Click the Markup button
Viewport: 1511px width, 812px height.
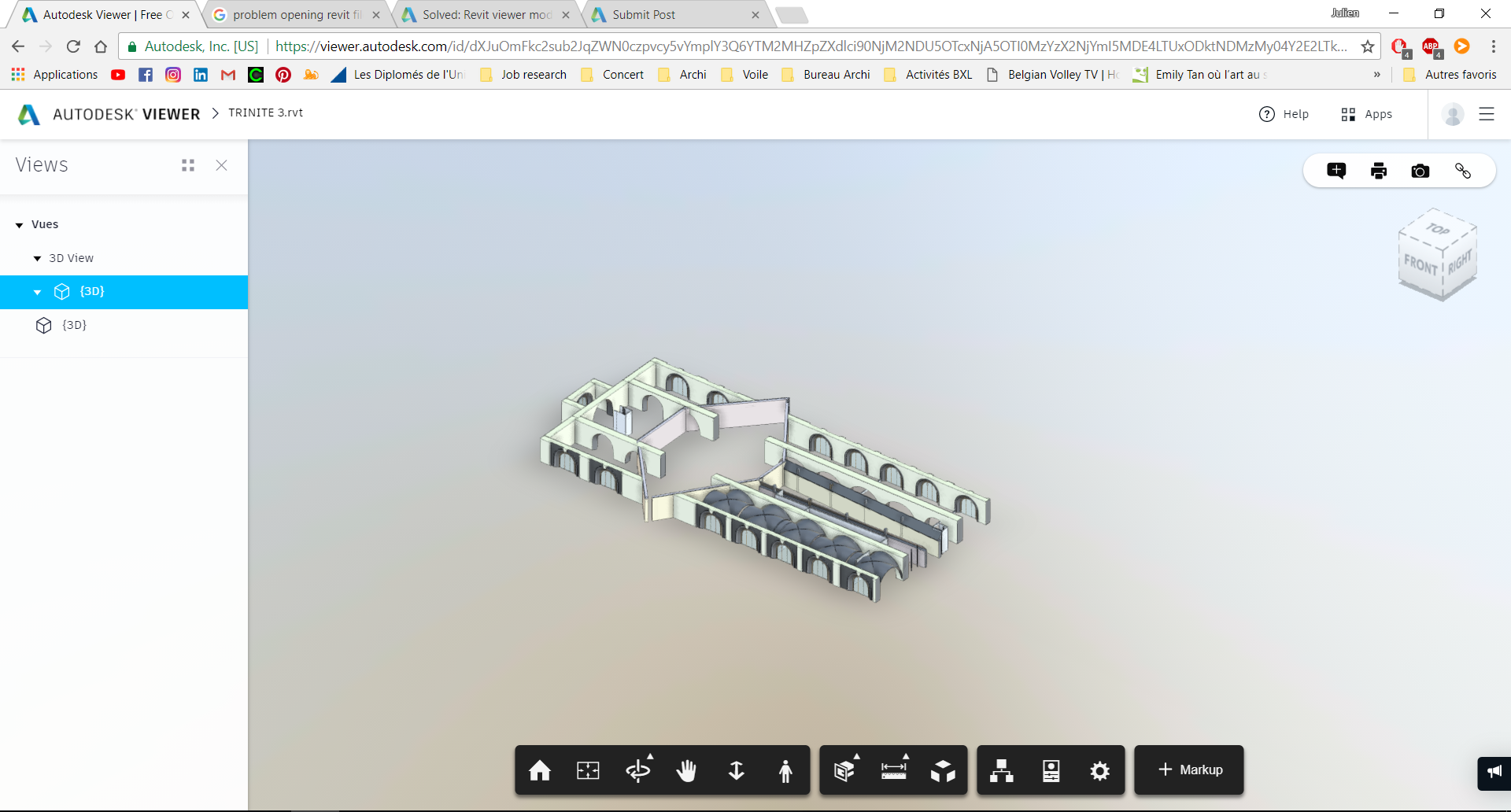(1189, 770)
